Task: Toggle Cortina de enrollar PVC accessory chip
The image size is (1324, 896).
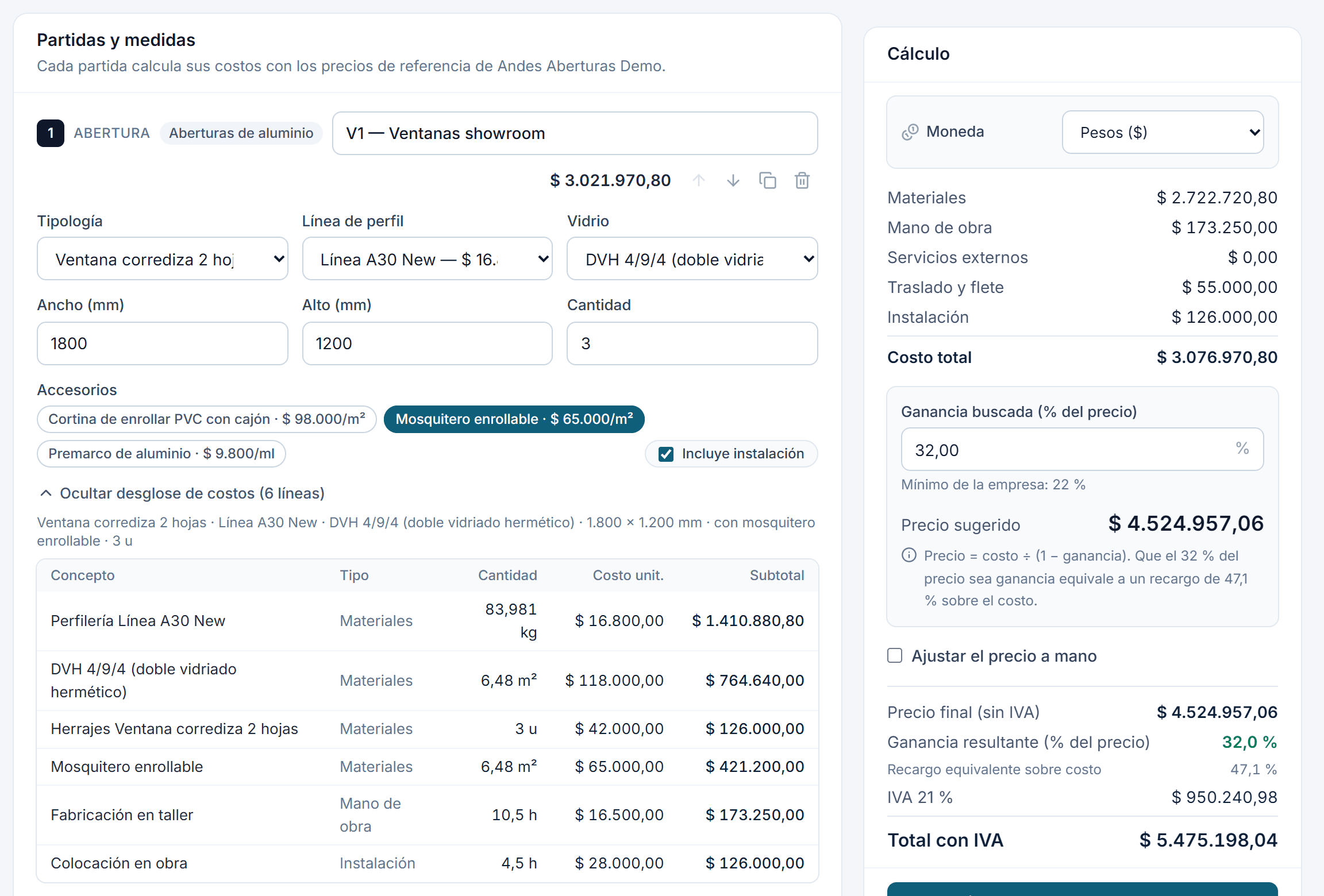Action: (x=207, y=419)
